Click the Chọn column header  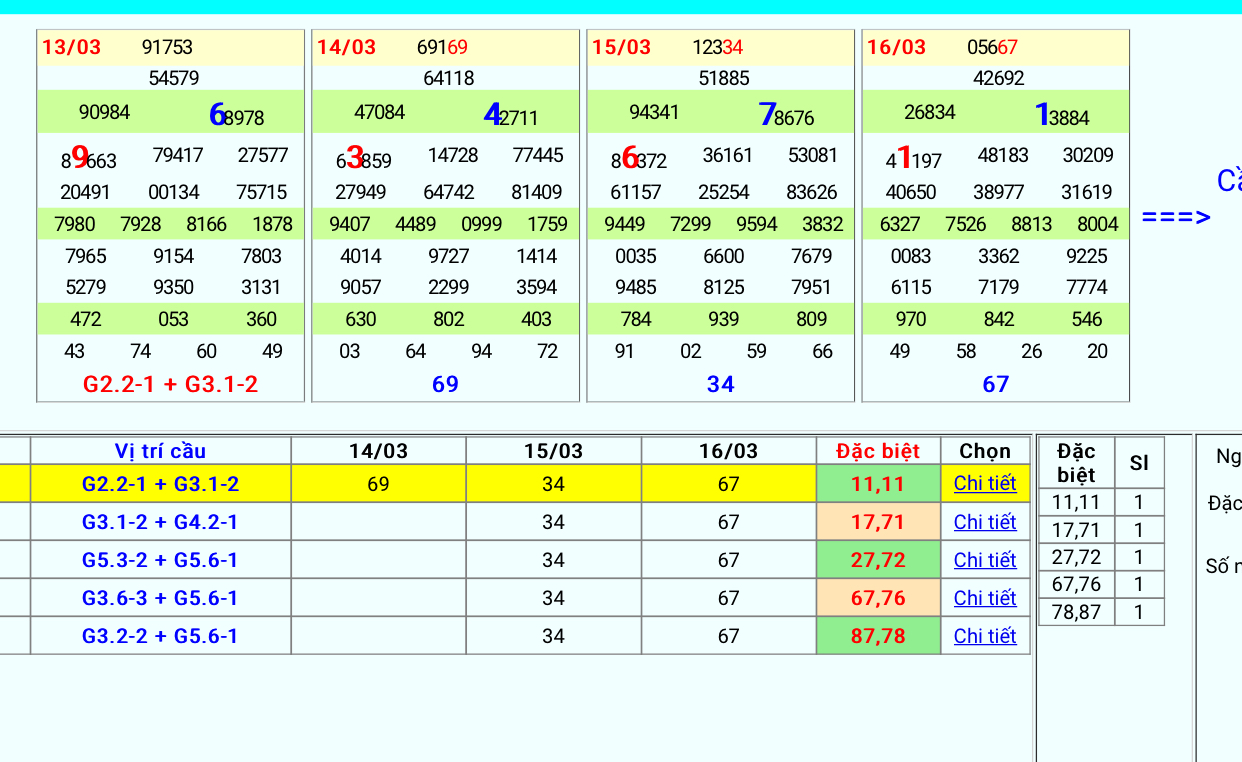(x=984, y=451)
